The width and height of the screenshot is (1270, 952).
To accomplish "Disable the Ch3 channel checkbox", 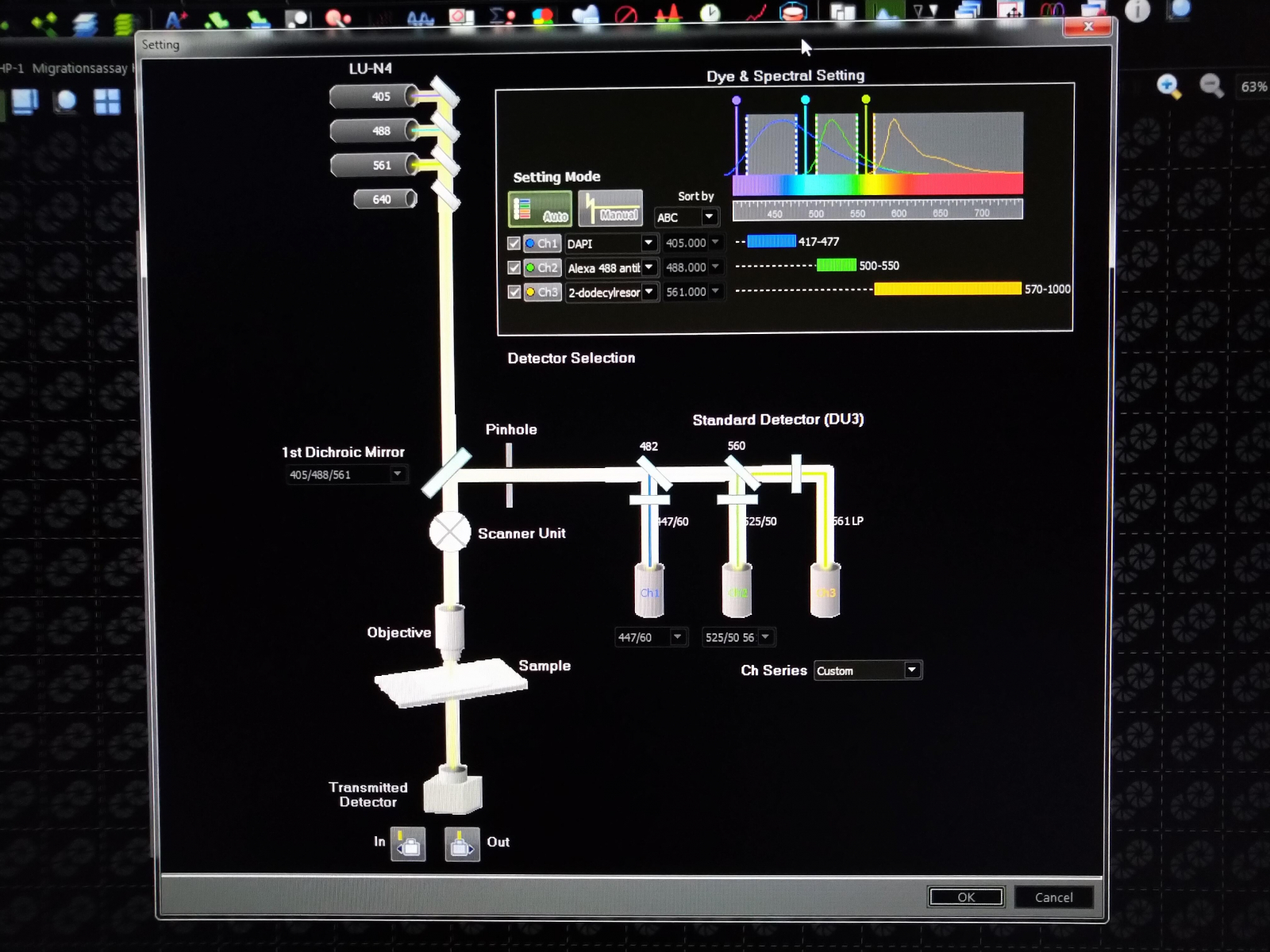I will pos(514,292).
